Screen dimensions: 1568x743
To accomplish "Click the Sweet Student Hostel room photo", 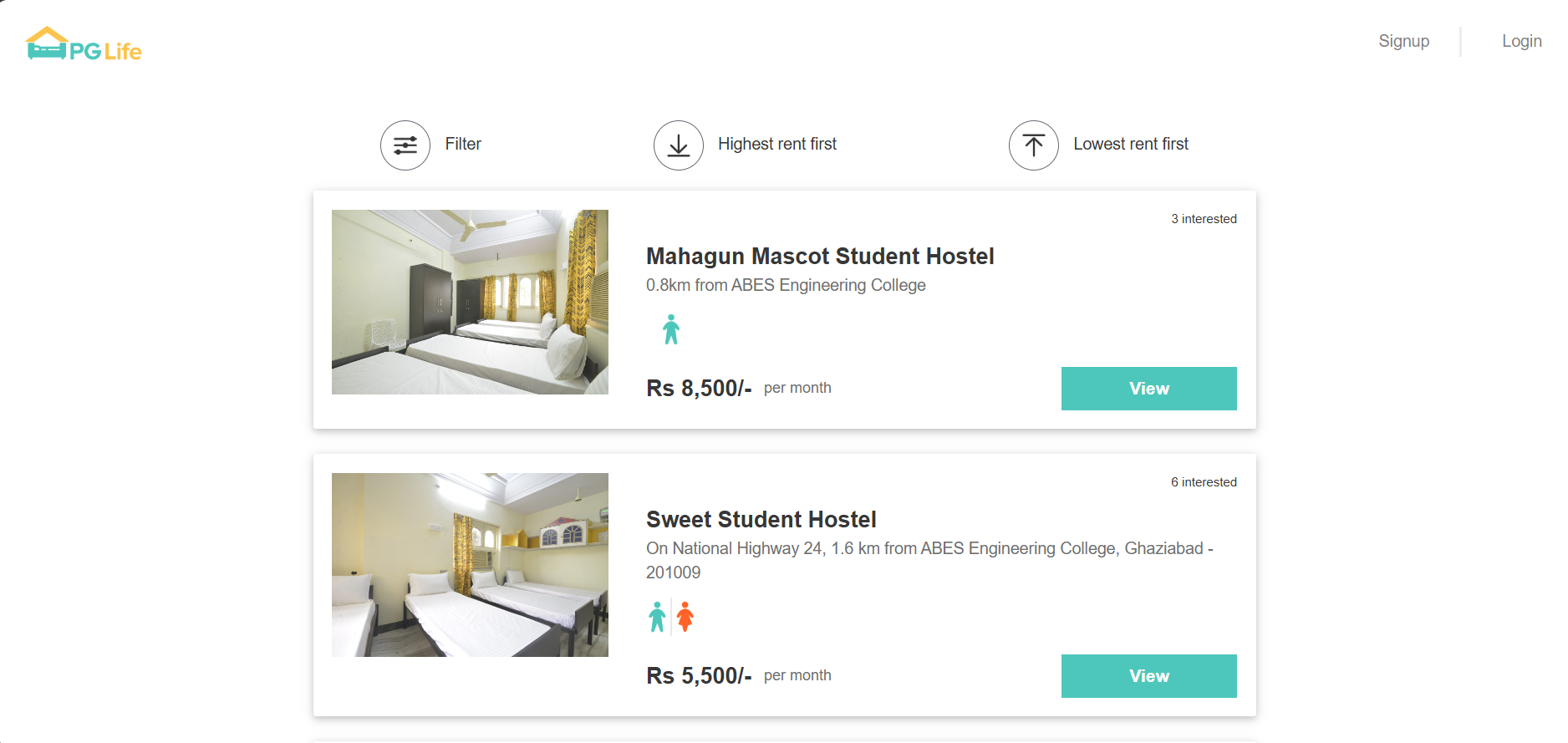I will click(470, 565).
